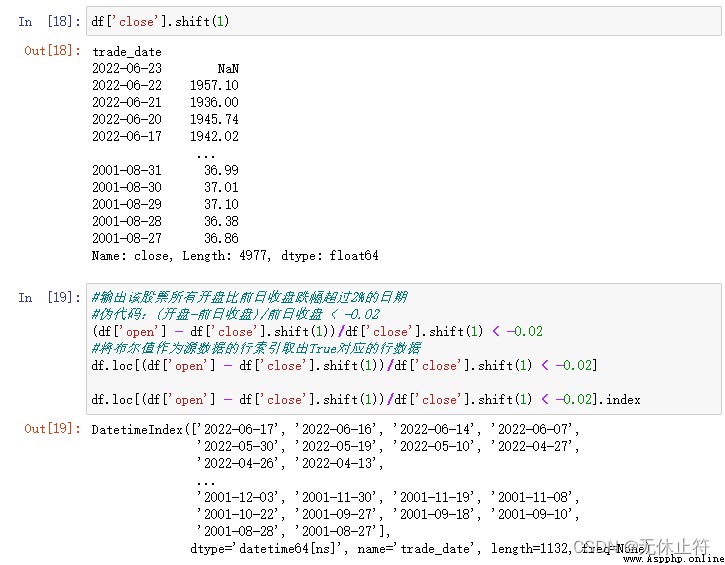This screenshot has width=725, height=565.
Task: Click the date '2001-10-22' in output 19
Action: [239, 514]
